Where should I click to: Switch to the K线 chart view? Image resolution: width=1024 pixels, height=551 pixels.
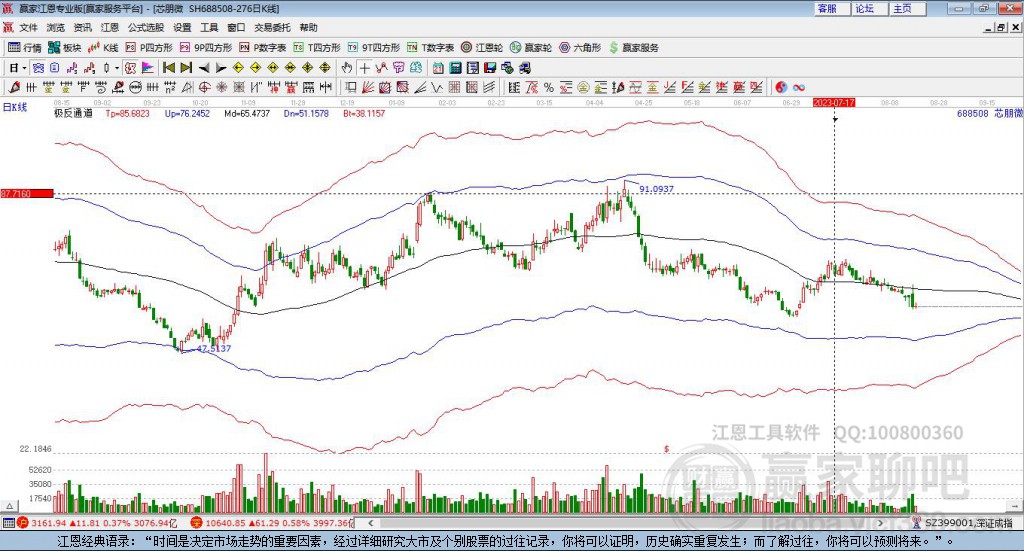(103, 48)
